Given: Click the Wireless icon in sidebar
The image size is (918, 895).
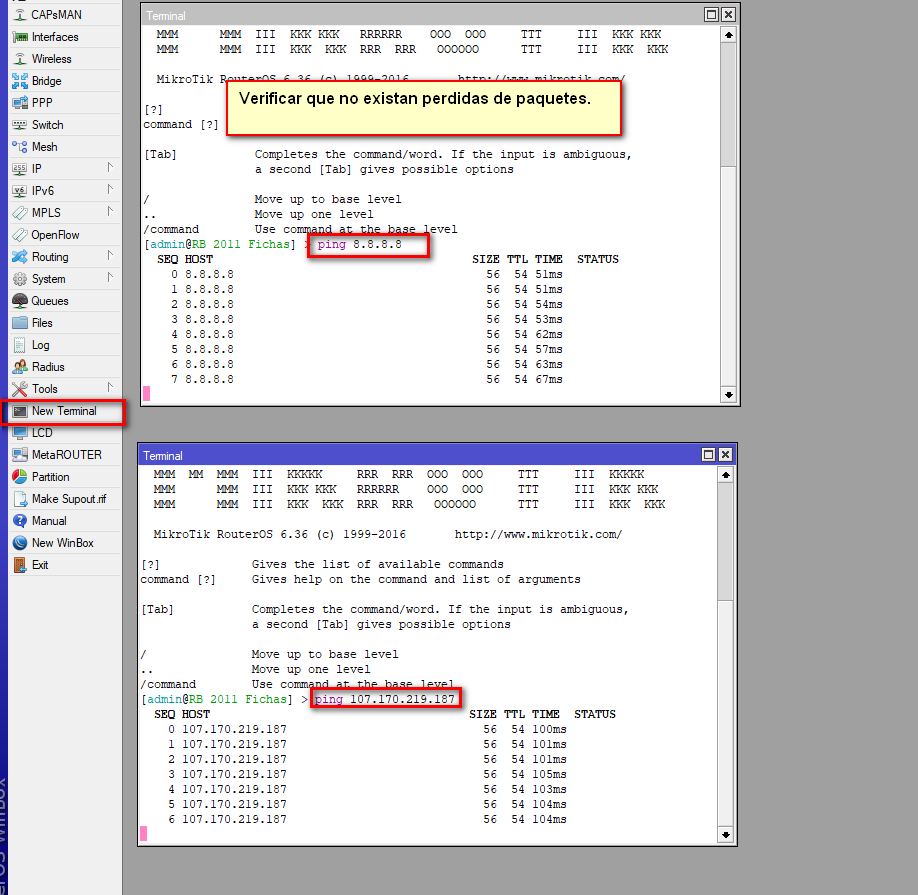Looking at the screenshot, I should coord(20,59).
